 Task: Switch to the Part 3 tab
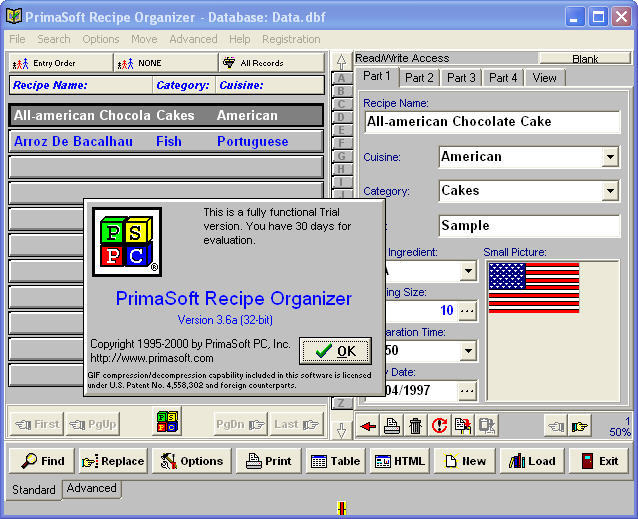click(461, 78)
